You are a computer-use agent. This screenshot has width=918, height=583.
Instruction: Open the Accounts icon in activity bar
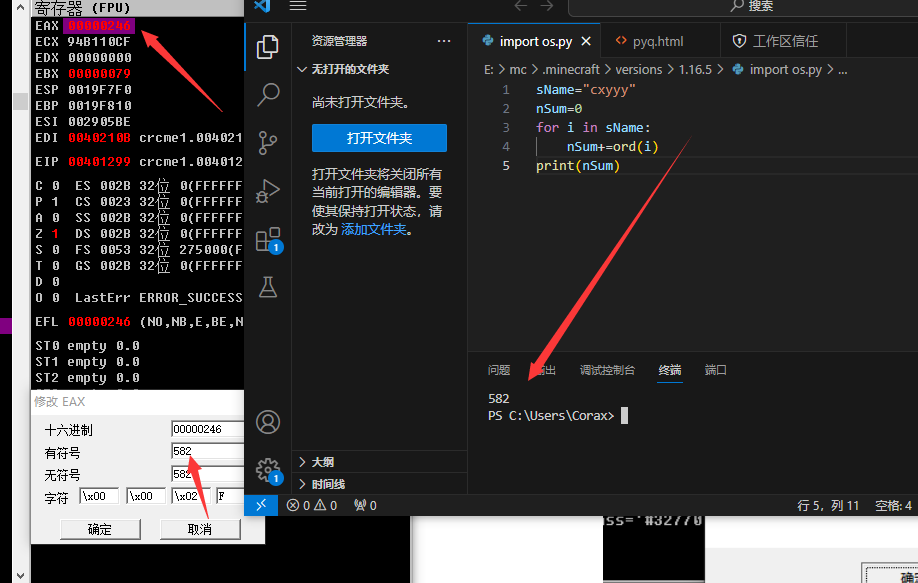pyautogui.click(x=268, y=421)
